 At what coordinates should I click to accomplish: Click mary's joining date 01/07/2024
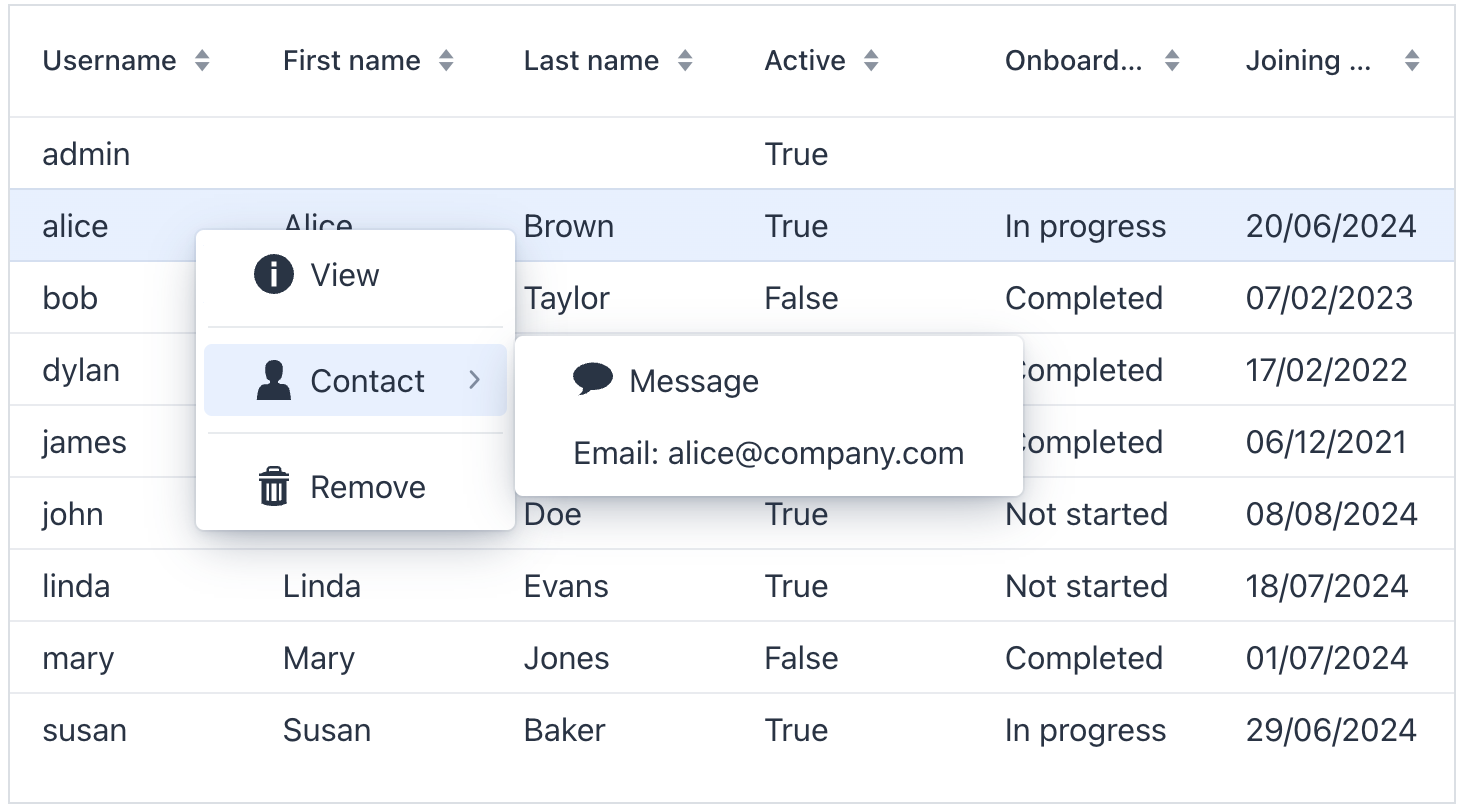click(1326, 658)
